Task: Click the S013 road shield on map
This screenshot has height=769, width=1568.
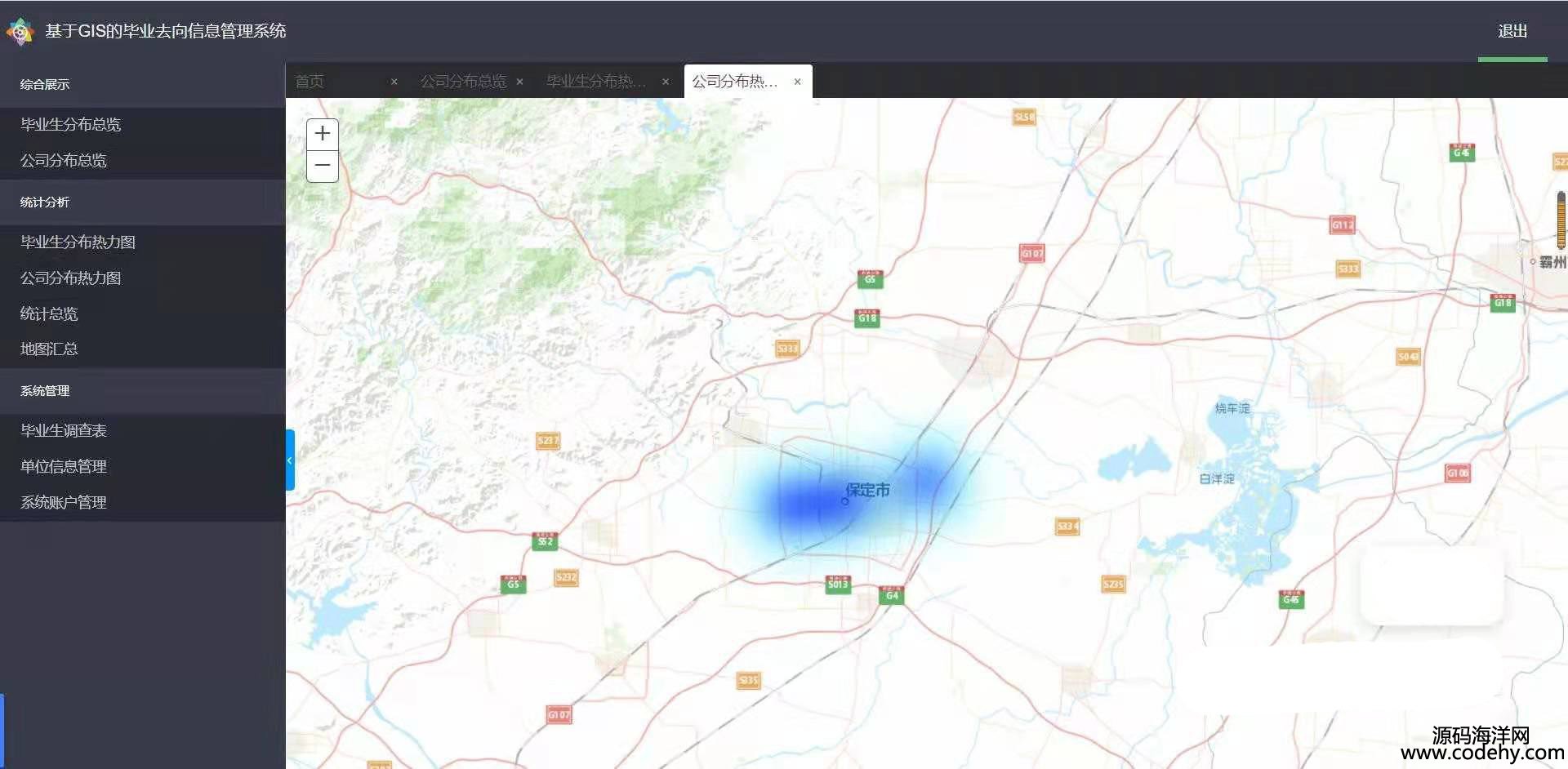Action: 838,584
